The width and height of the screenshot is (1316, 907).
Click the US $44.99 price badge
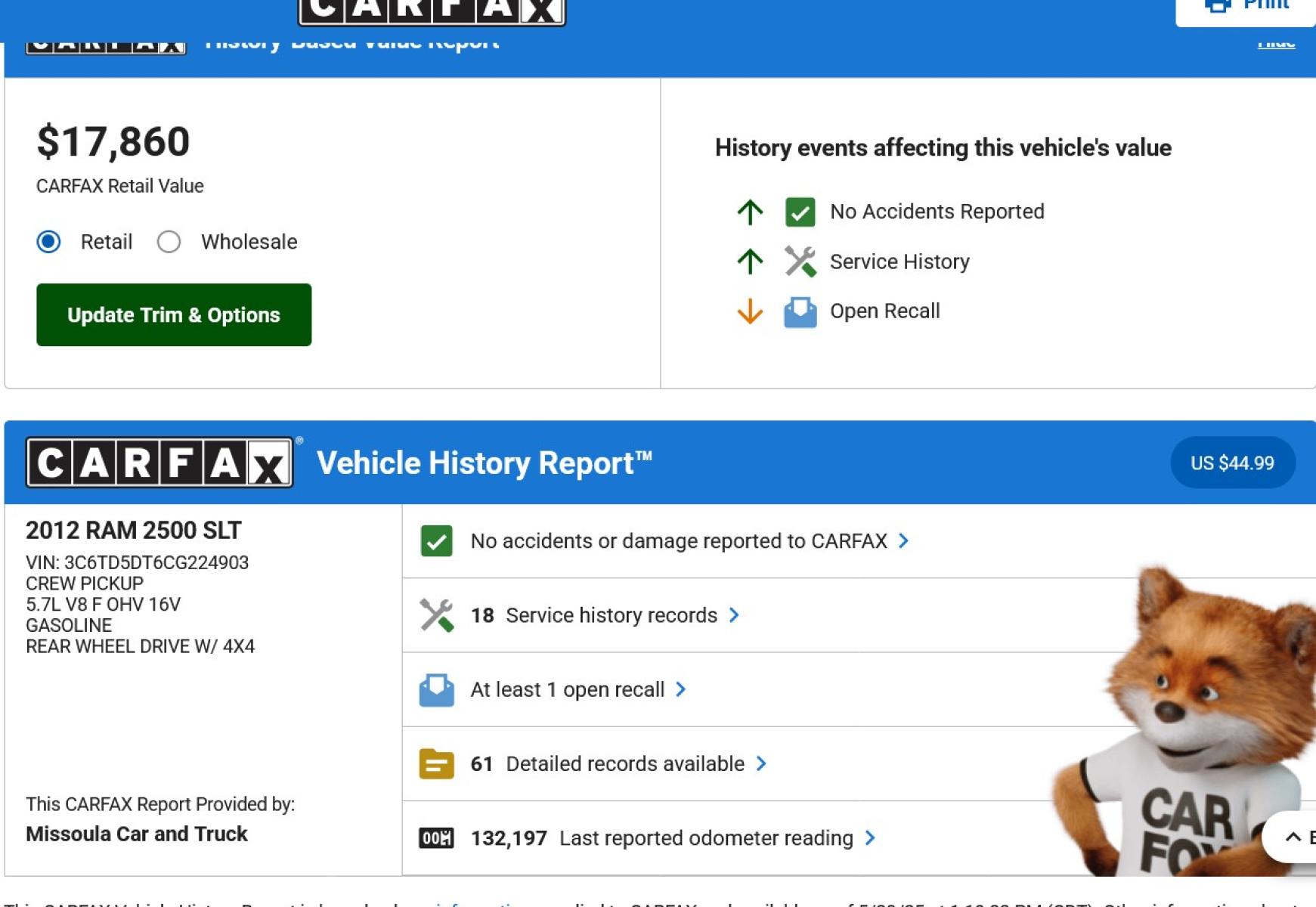[1233, 463]
